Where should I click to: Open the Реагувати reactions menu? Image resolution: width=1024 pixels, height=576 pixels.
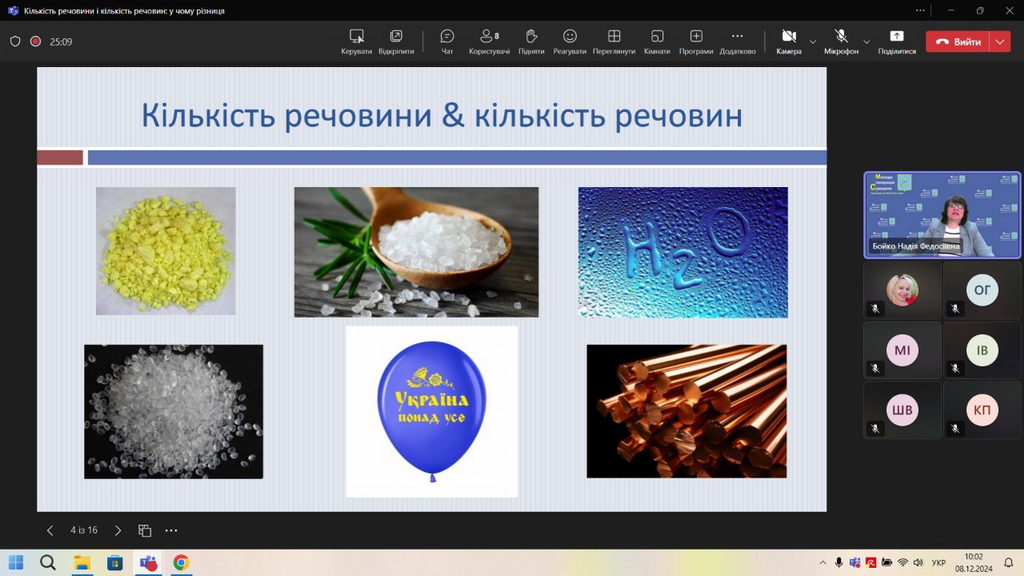[x=569, y=41]
